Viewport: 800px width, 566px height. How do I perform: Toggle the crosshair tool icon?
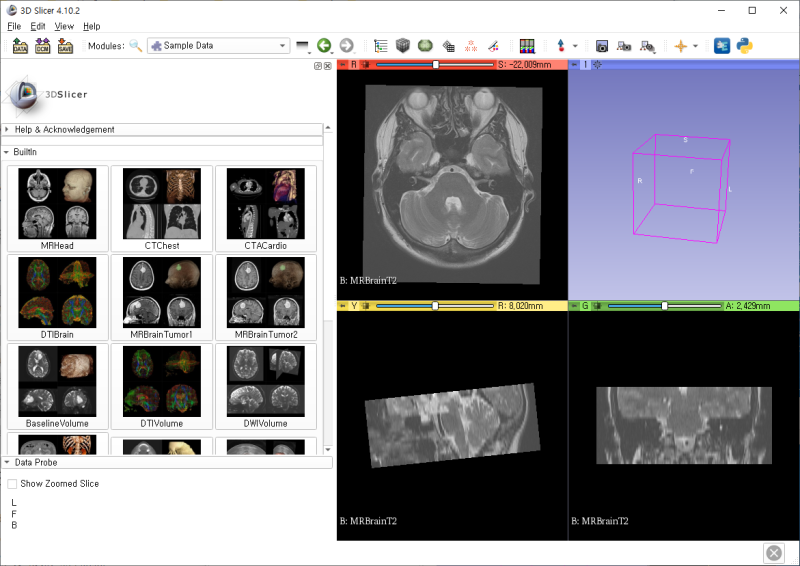681,46
